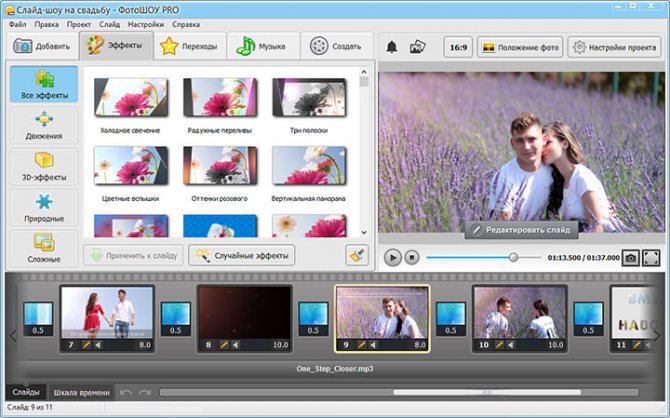
Task: Open the Природные effects category
Action: click(x=43, y=207)
